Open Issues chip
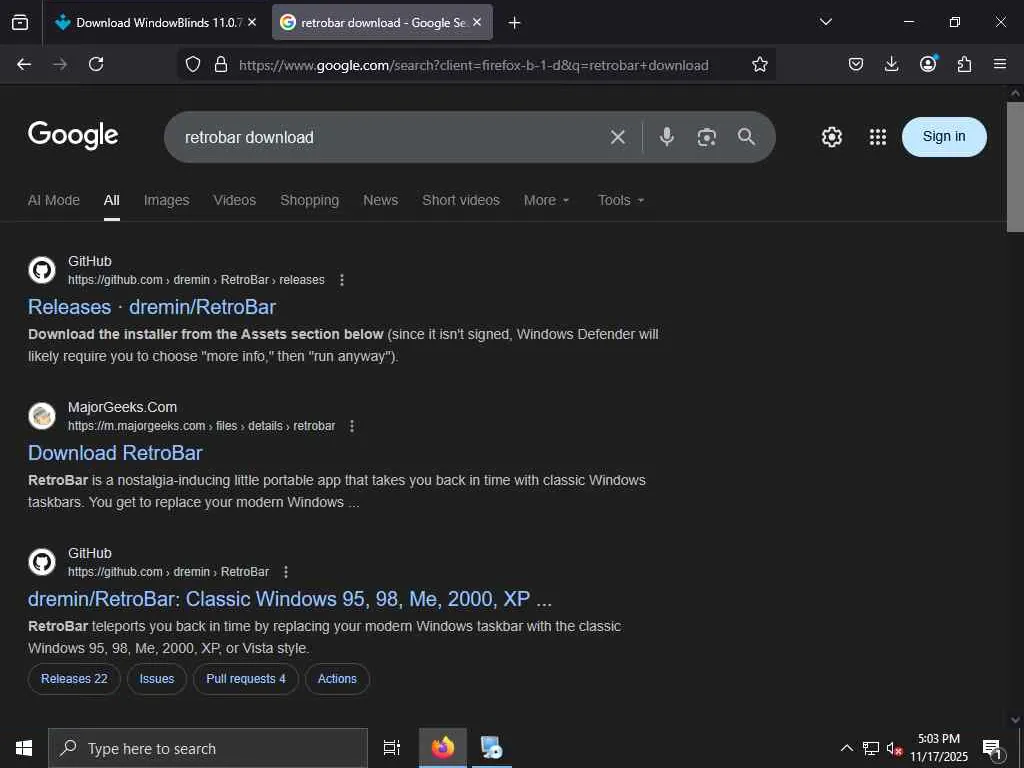This screenshot has width=1024, height=768. (x=157, y=679)
